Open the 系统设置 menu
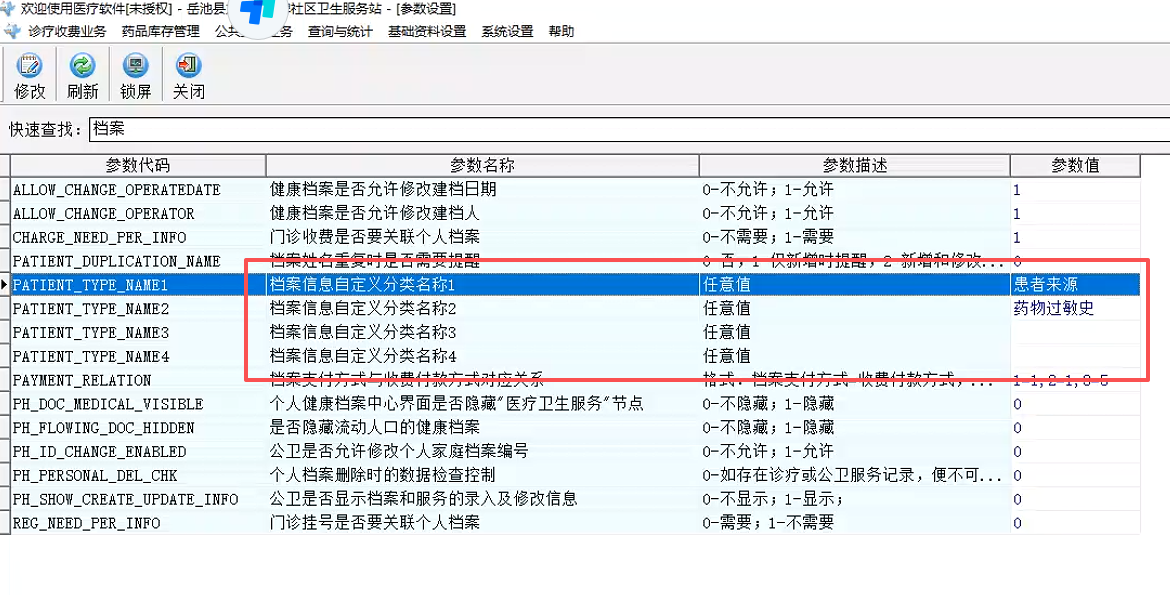1170x595 pixels. tap(507, 31)
